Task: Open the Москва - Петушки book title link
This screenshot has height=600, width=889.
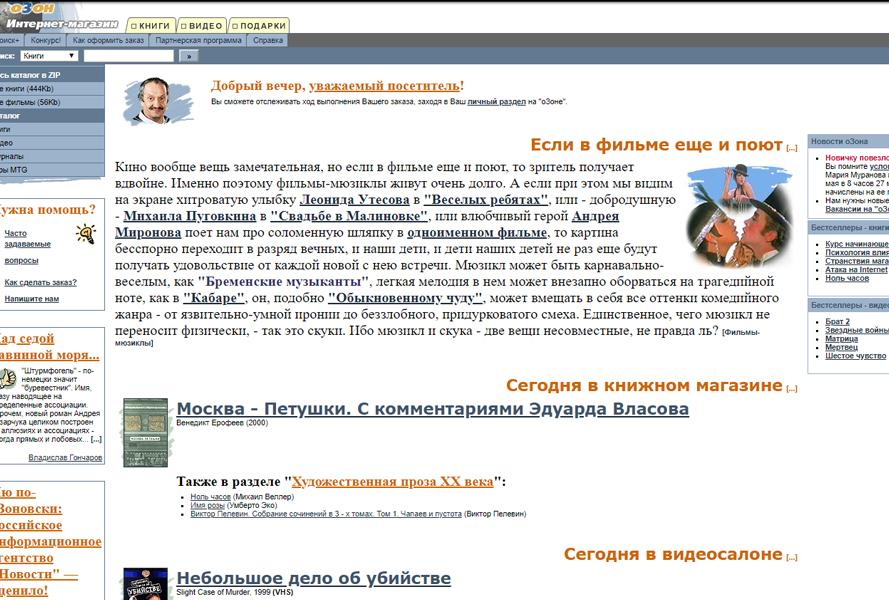Action: [433, 408]
